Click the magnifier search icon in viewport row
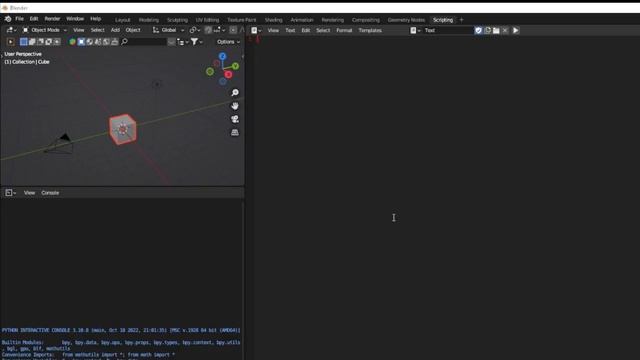The image size is (640, 360). click(124, 42)
